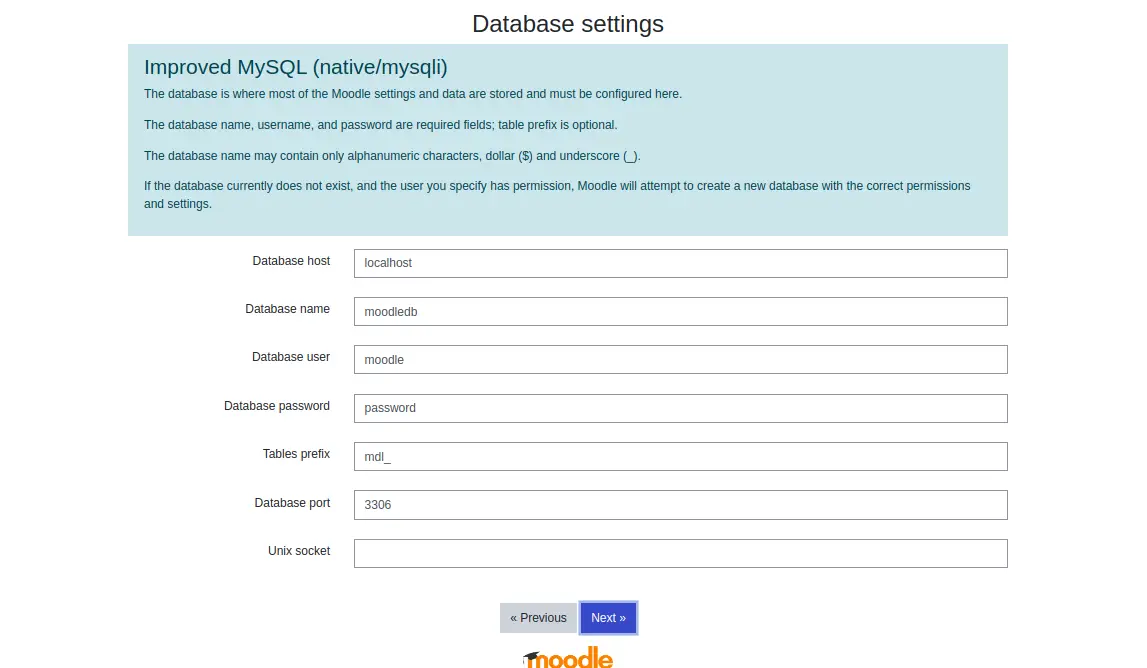
Task: Continue installation with the Next button
Action: [609, 618]
